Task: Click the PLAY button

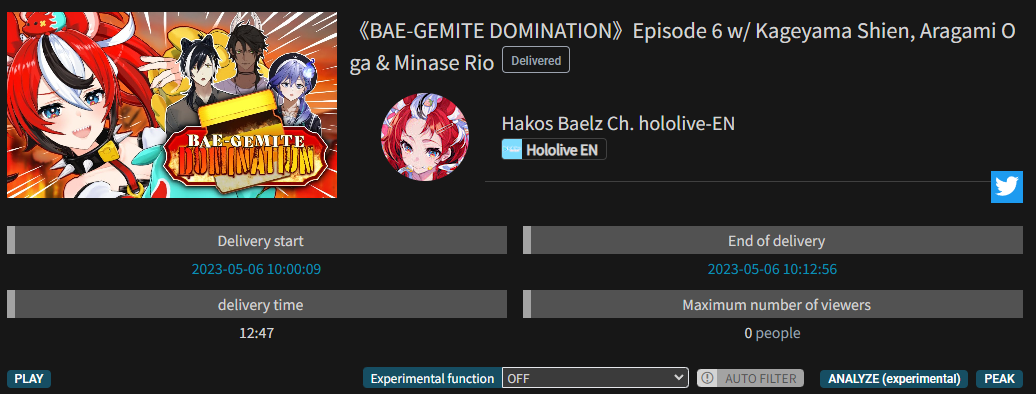Action: coord(29,379)
